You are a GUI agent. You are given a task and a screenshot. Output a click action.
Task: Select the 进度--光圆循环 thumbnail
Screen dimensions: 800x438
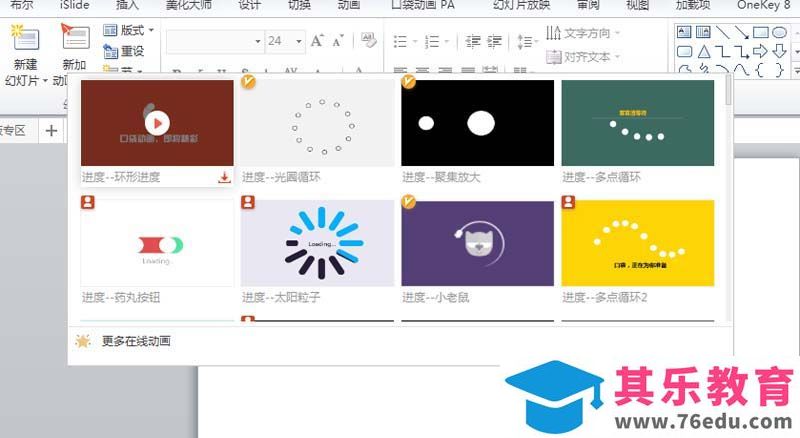pyautogui.click(x=317, y=123)
